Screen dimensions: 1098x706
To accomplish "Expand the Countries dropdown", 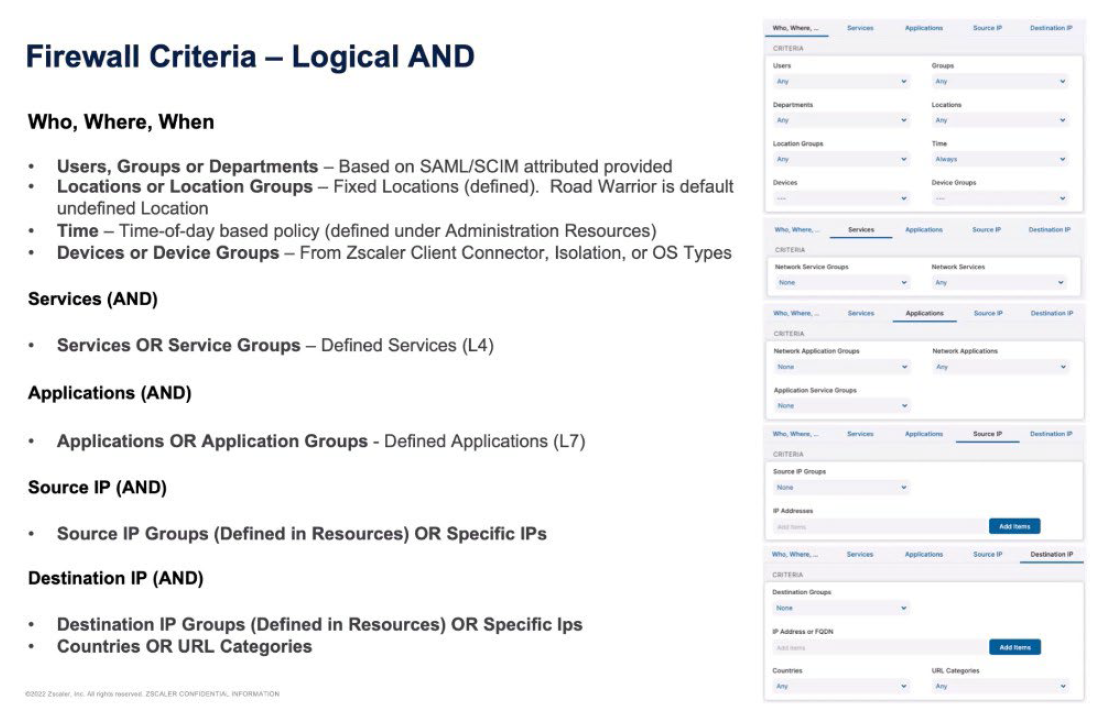I will (841, 687).
